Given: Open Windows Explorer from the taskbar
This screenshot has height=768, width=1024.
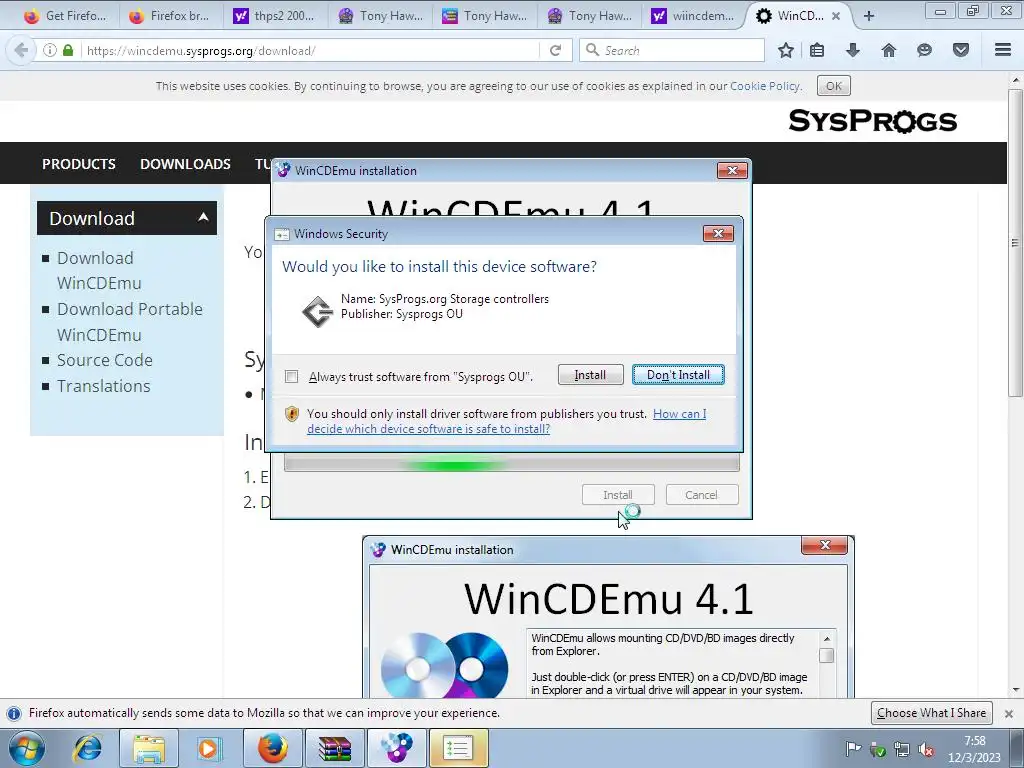Looking at the screenshot, I should pos(149,748).
